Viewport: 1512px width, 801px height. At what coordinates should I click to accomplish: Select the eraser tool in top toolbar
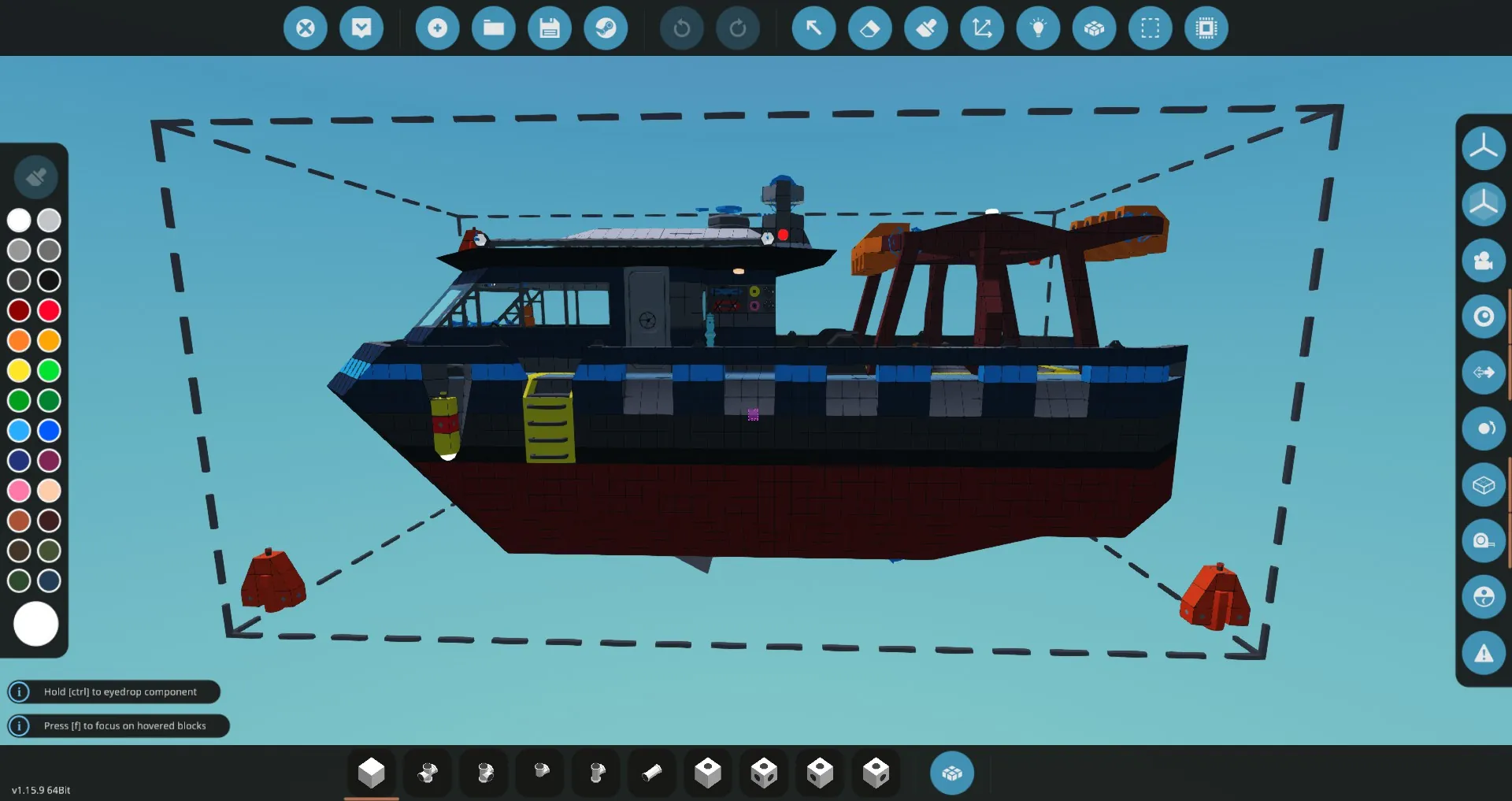tap(870, 28)
